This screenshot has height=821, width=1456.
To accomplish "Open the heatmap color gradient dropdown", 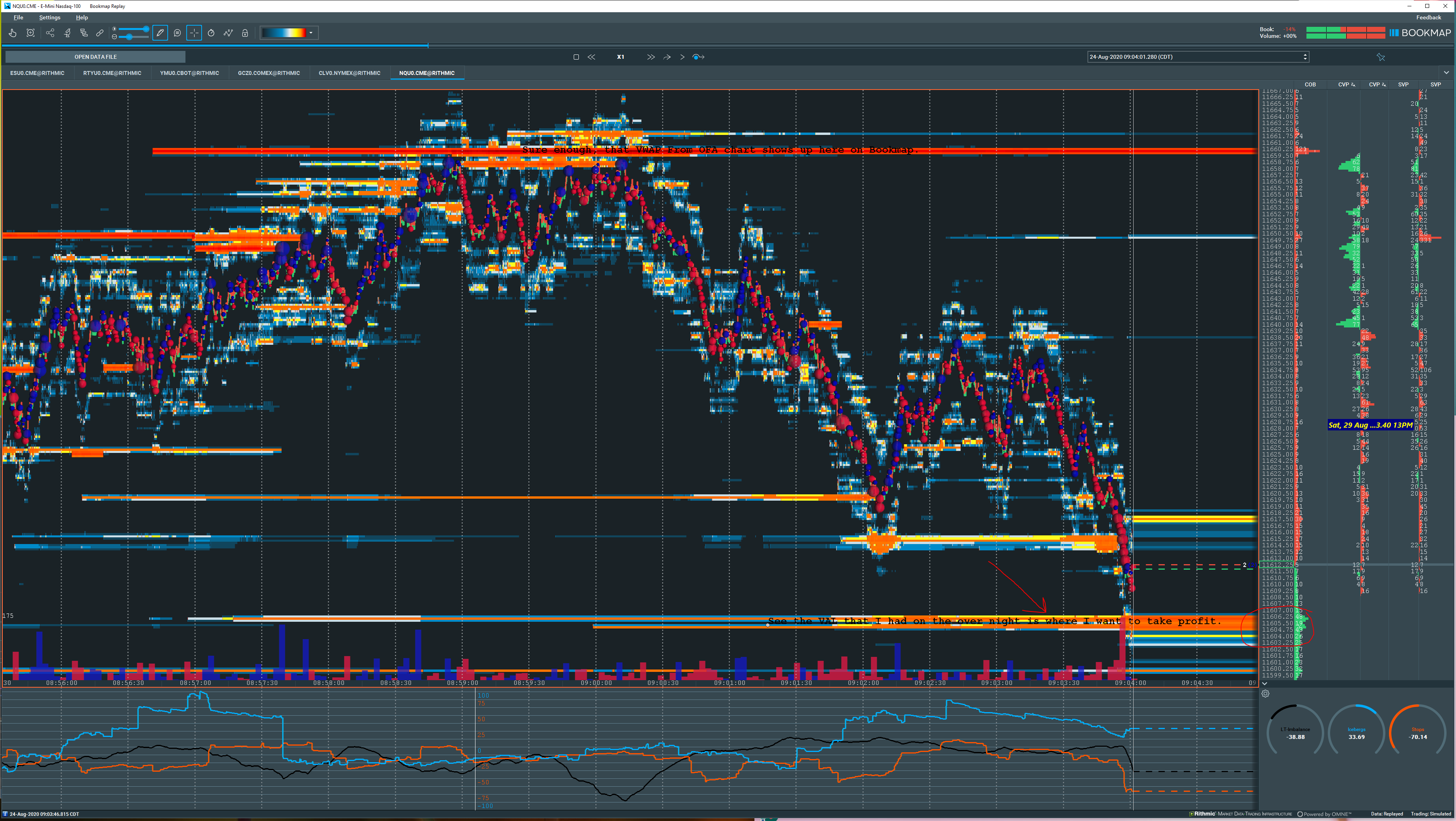I will coord(311,33).
